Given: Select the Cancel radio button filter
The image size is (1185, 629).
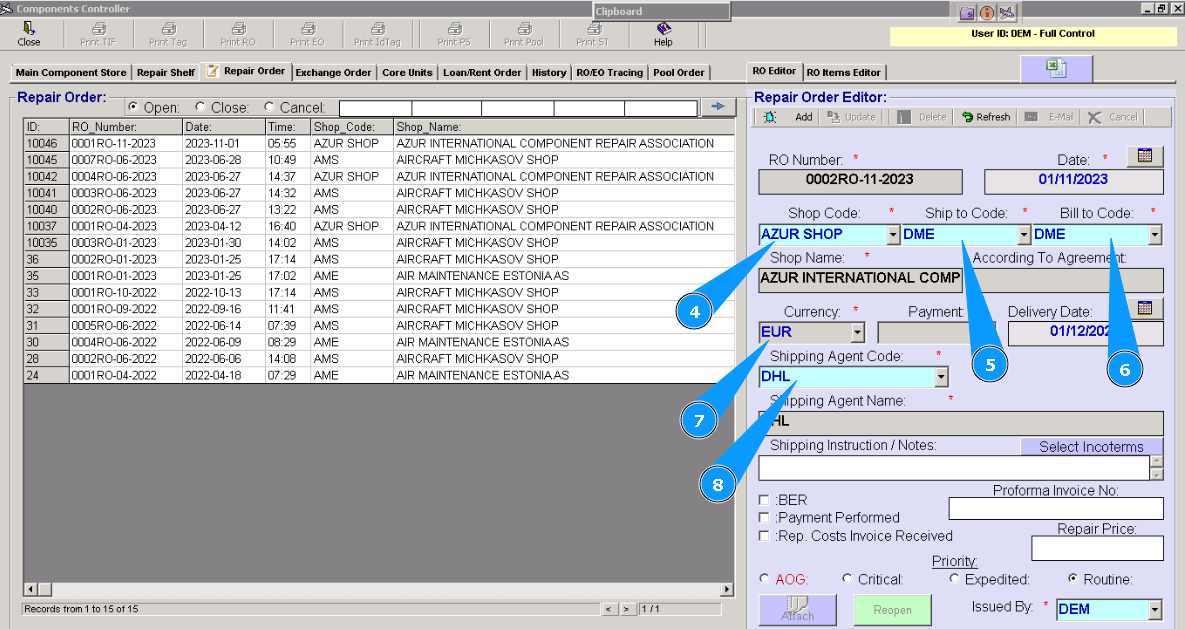Looking at the screenshot, I should (269, 107).
